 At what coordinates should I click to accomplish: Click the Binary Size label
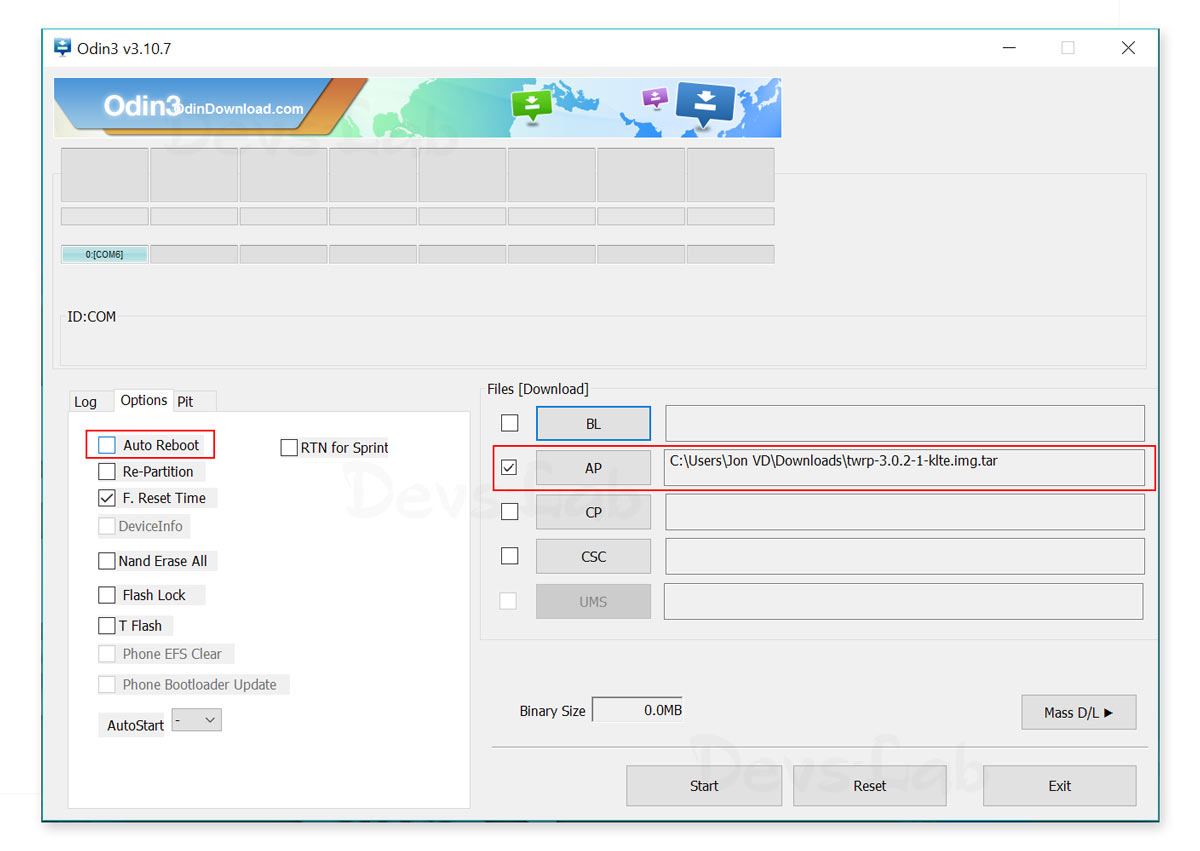click(552, 711)
